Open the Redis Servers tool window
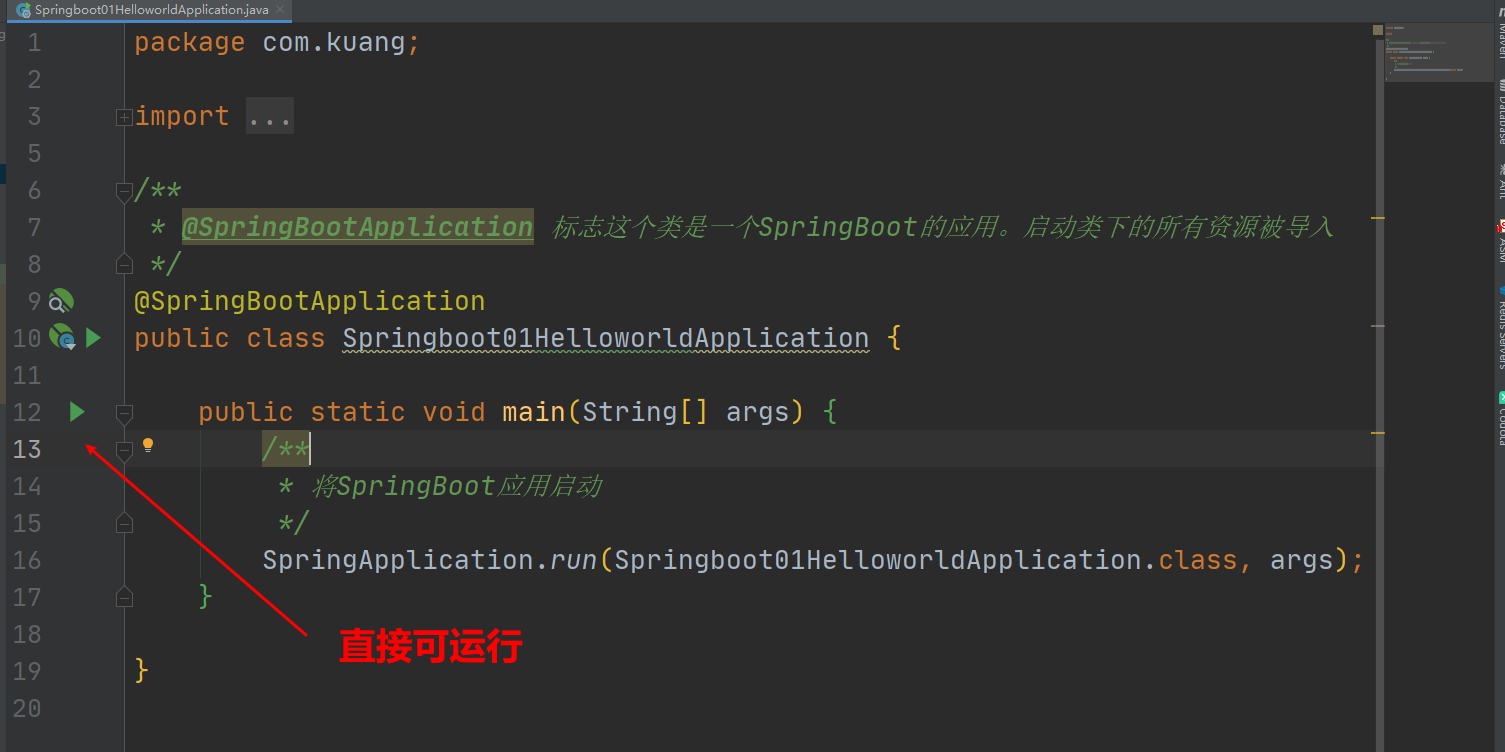Viewport: 1505px width, 752px height. pyautogui.click(x=1500, y=330)
